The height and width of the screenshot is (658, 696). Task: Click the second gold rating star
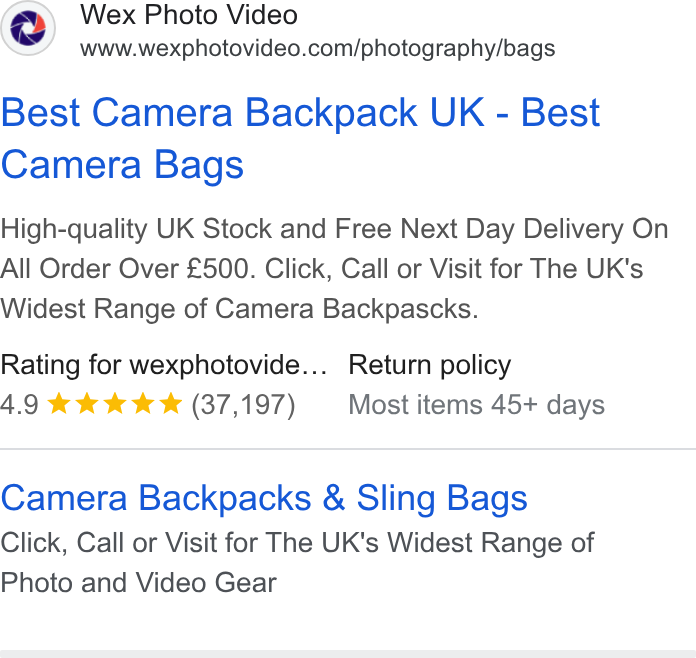click(87, 404)
